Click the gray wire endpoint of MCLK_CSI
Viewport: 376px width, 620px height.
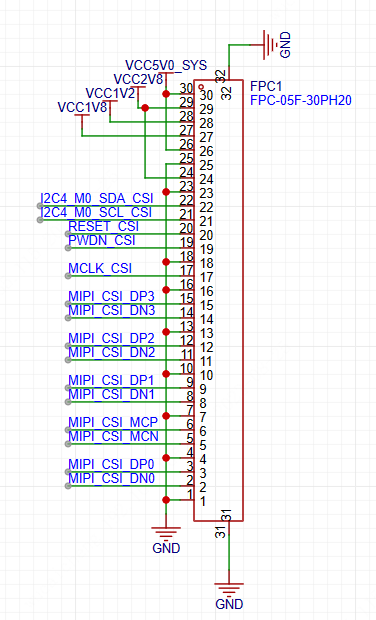68,276
